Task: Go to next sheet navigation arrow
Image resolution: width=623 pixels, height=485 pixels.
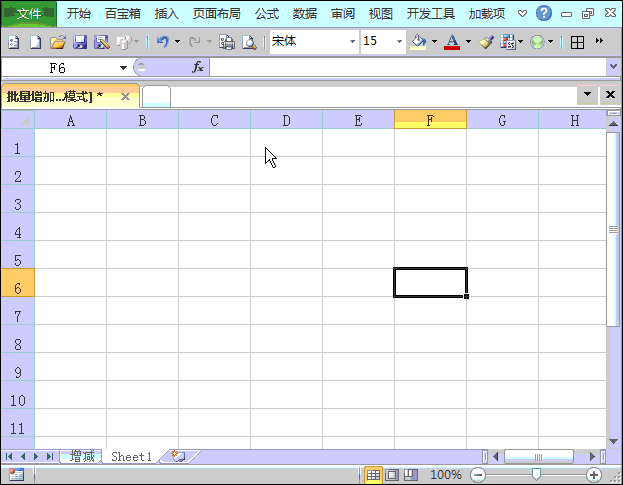Action: pyautogui.click(x=36, y=456)
